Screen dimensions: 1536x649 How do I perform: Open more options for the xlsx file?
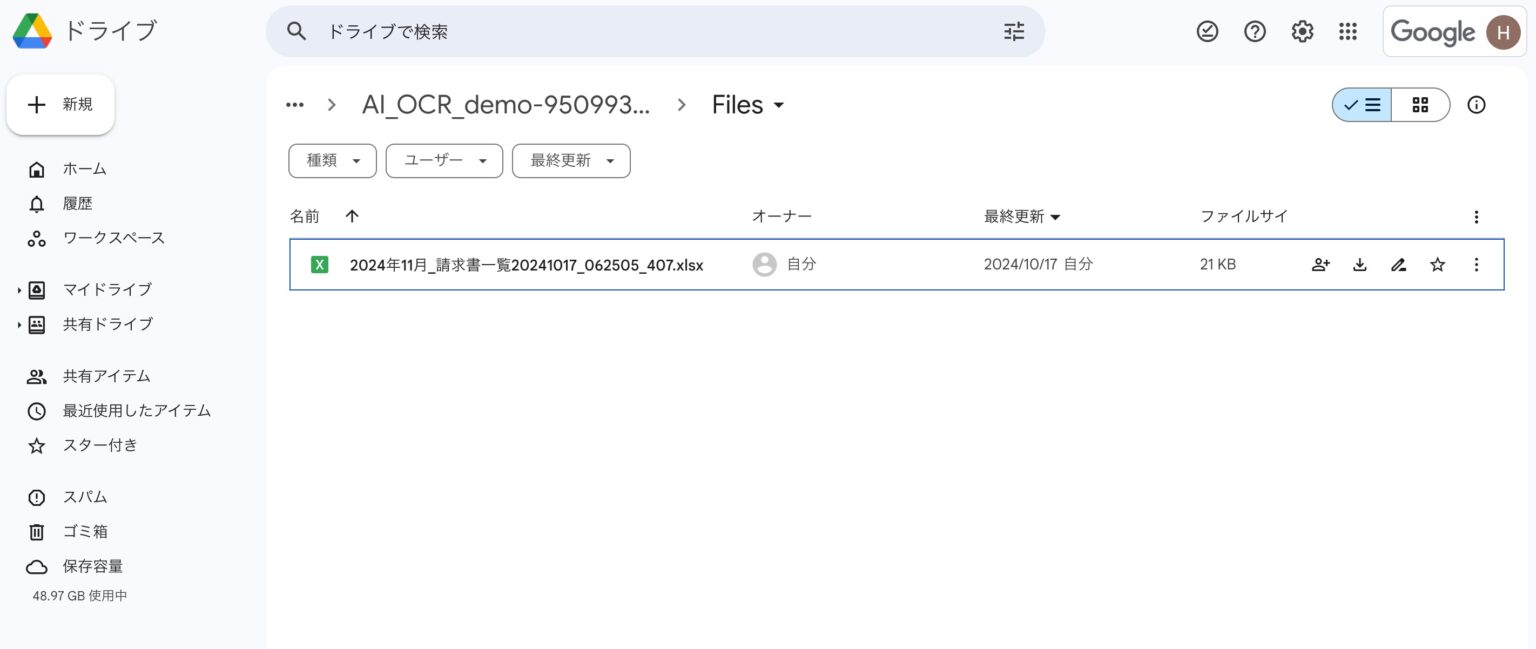point(1476,264)
